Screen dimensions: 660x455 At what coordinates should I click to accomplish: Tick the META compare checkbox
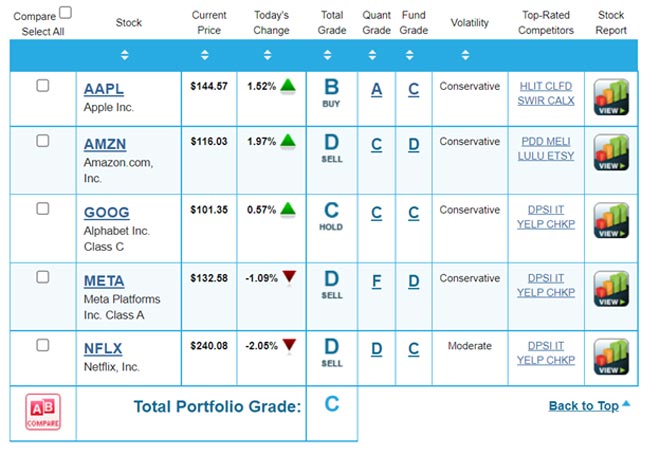(x=43, y=277)
